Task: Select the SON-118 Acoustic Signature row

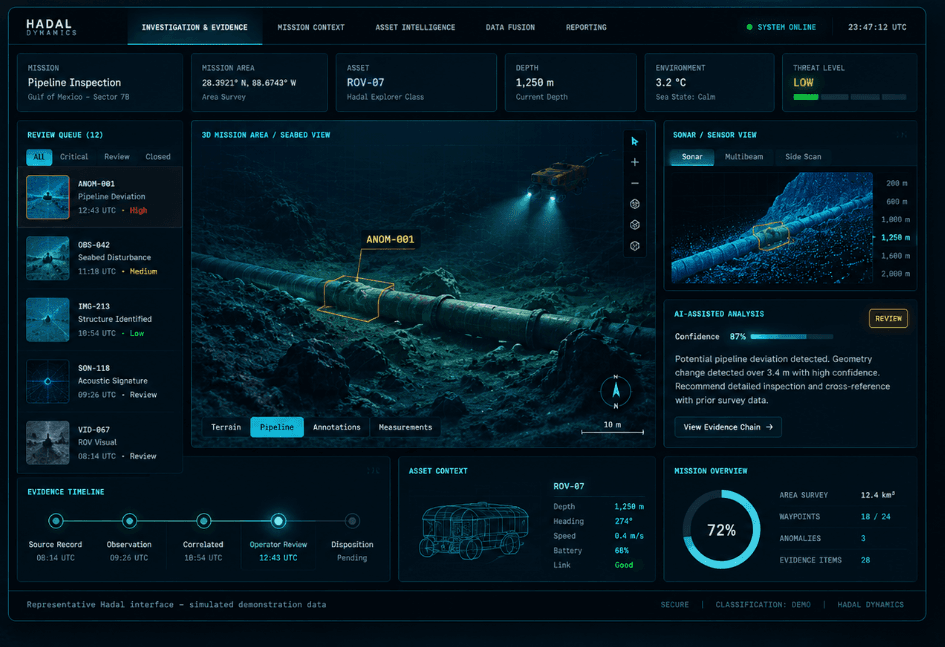Action: (x=100, y=381)
